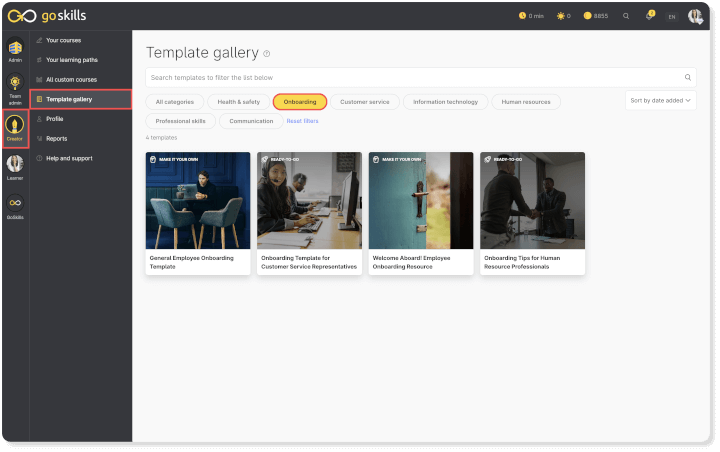The height and width of the screenshot is (452, 720).
Task: Click the coins balance 8855 icon
Action: click(x=589, y=16)
